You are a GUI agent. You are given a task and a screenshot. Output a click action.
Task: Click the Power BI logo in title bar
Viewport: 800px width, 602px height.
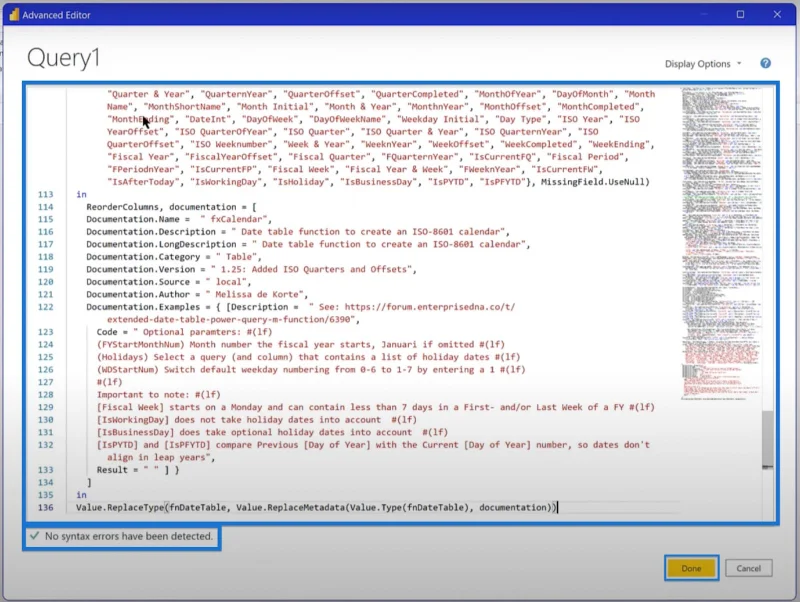(x=14, y=14)
